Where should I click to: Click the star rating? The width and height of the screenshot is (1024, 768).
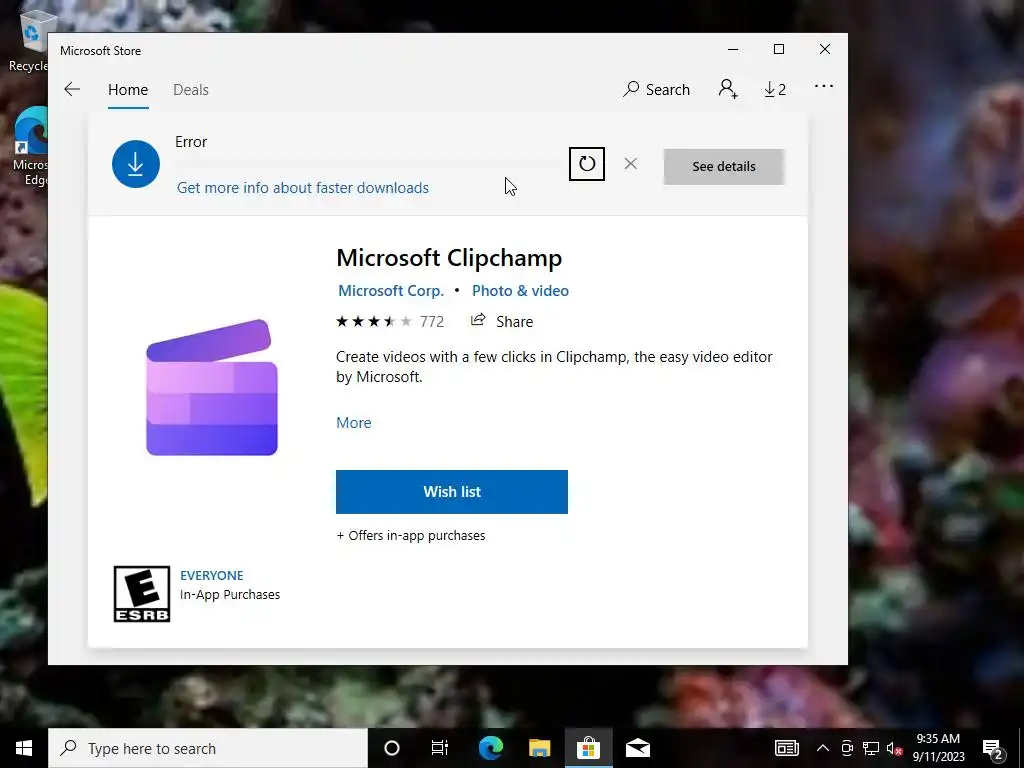tap(374, 321)
